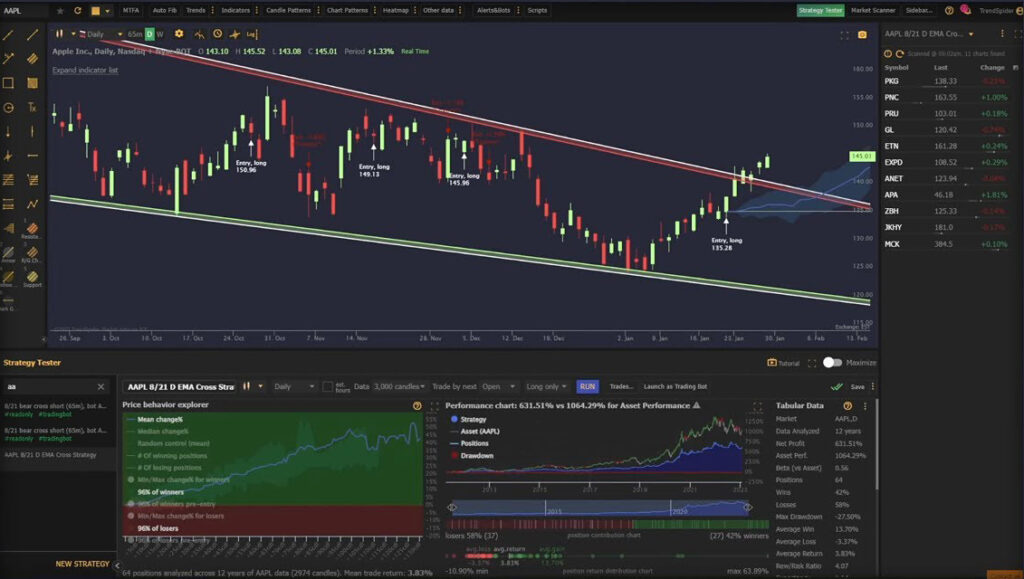Open the MTFA menu
1024x579 pixels.
coord(131,10)
